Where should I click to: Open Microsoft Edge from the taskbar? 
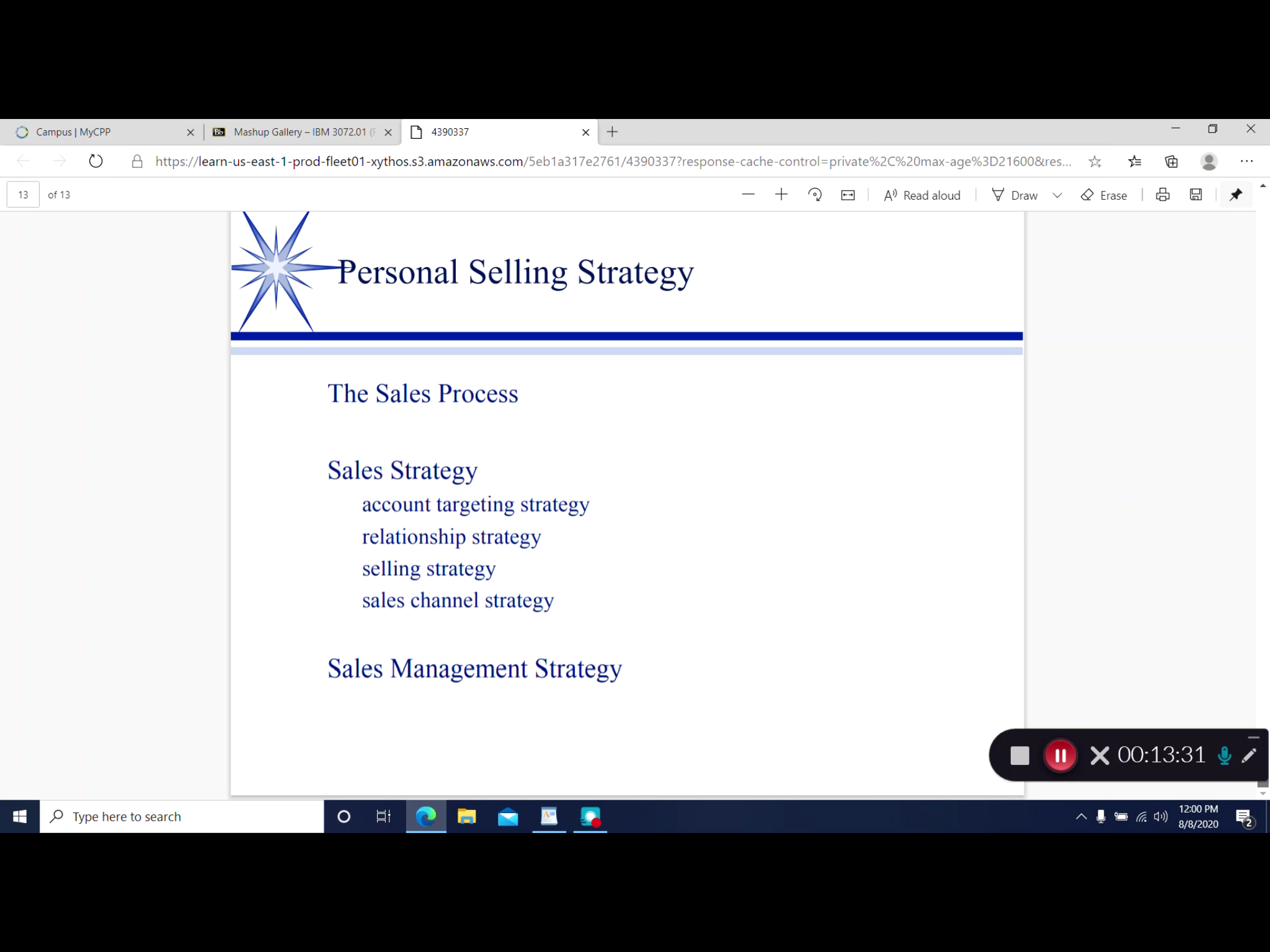(426, 817)
